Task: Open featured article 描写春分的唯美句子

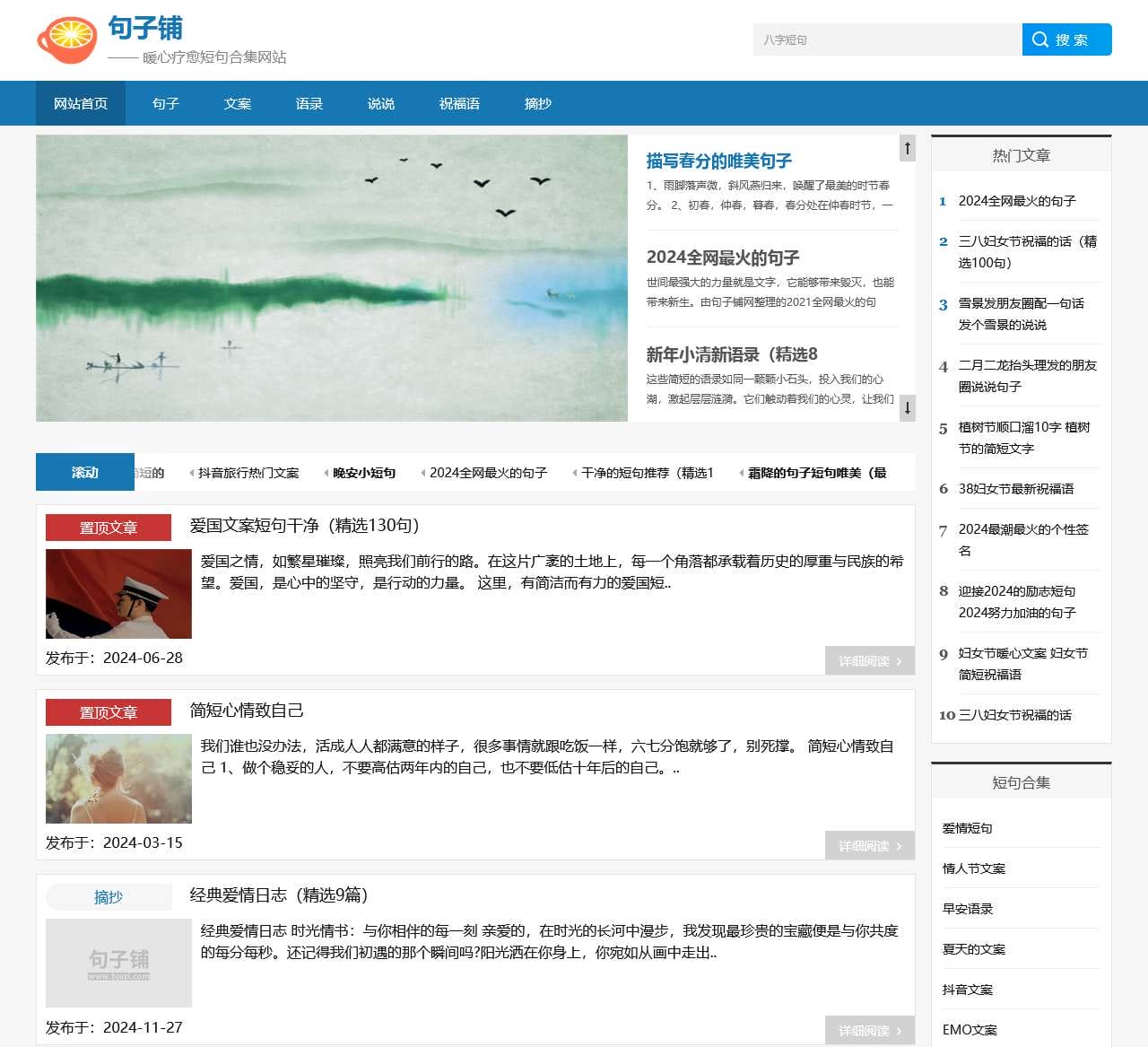Action: point(719,161)
